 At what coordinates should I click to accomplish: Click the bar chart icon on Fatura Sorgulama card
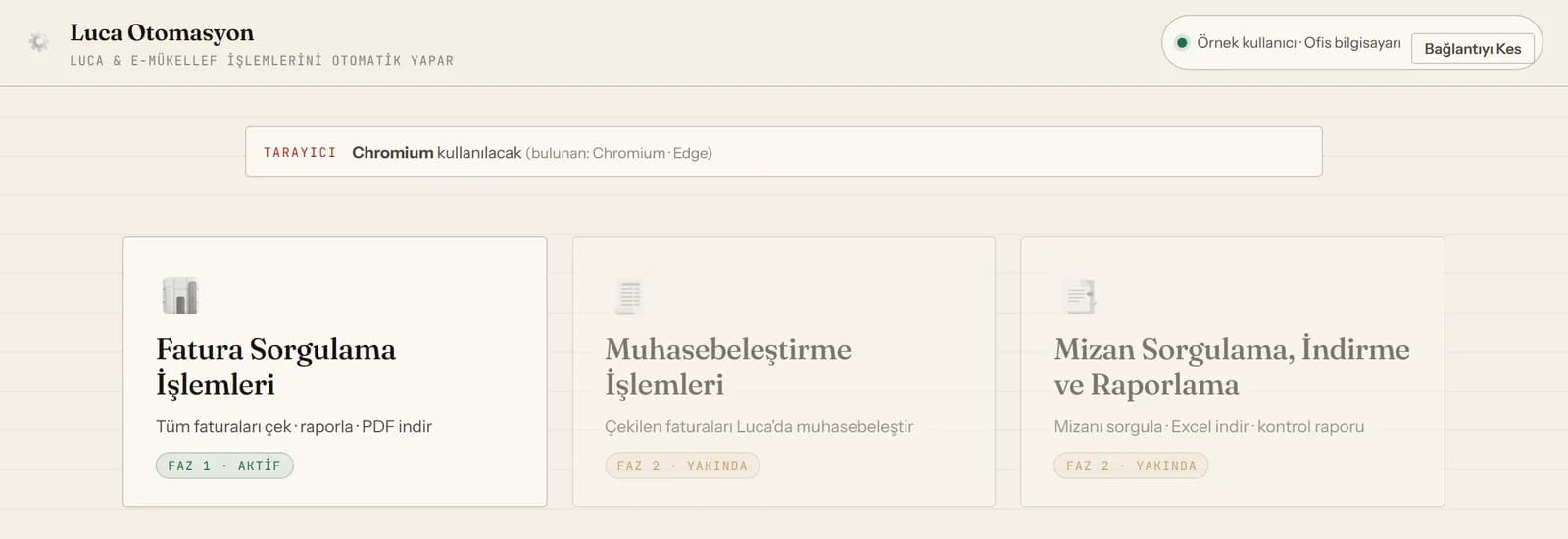179,295
